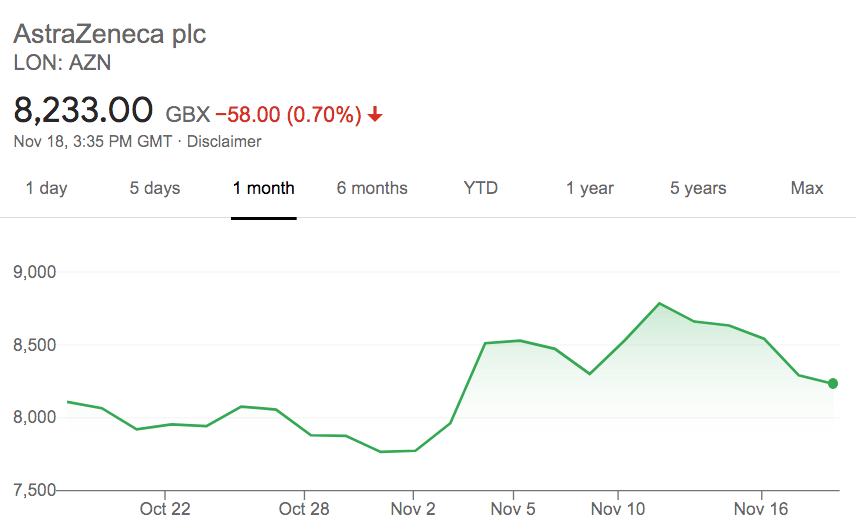Show the 6 months chart range
This screenshot has width=856, height=529.
[372, 188]
